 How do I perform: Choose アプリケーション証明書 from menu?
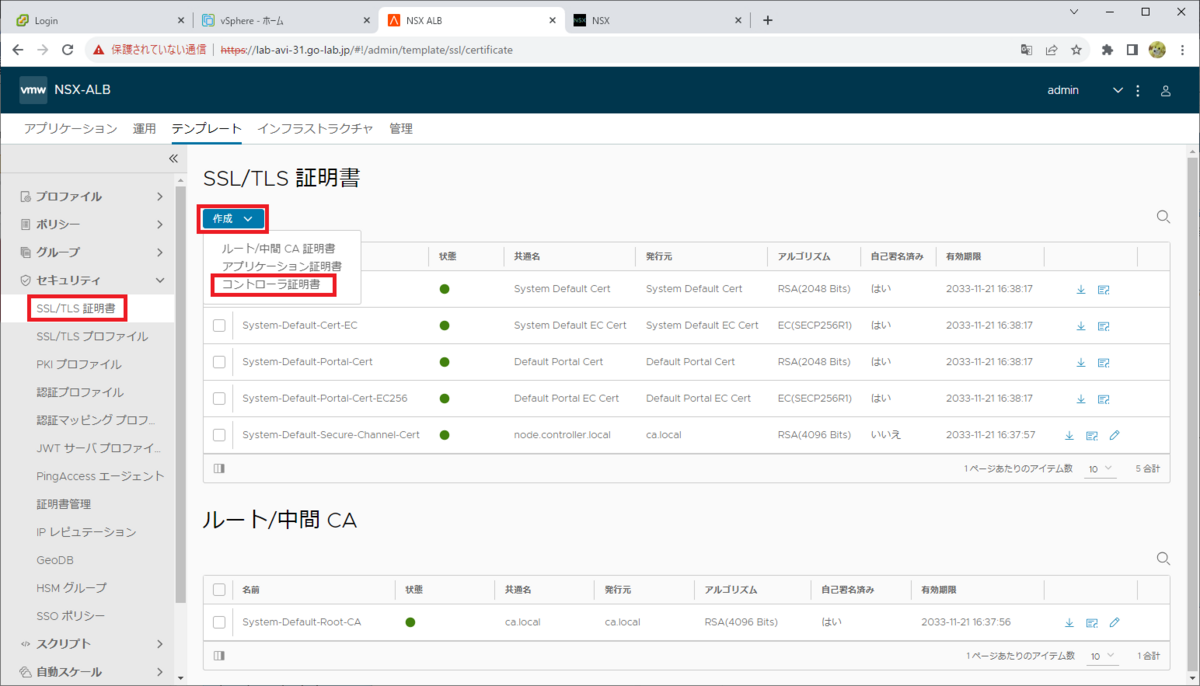point(281,266)
